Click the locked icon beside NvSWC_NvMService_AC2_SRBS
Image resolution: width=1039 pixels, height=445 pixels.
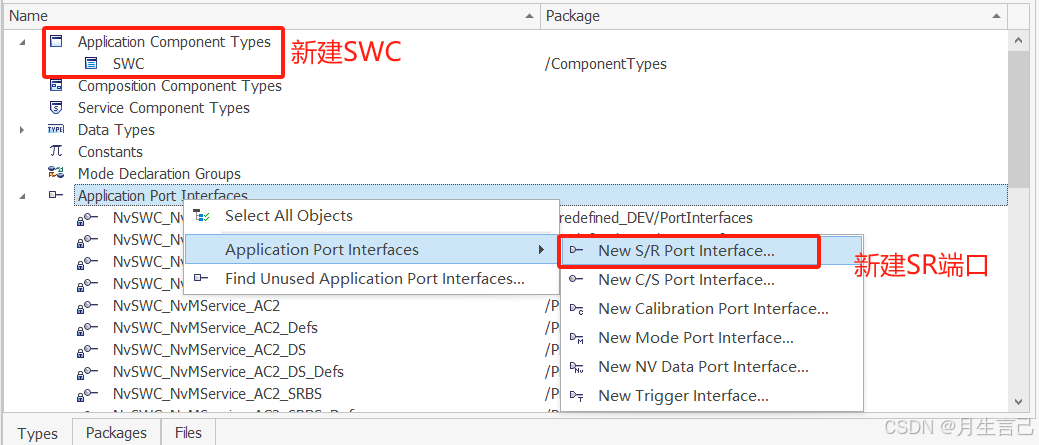coord(87,394)
